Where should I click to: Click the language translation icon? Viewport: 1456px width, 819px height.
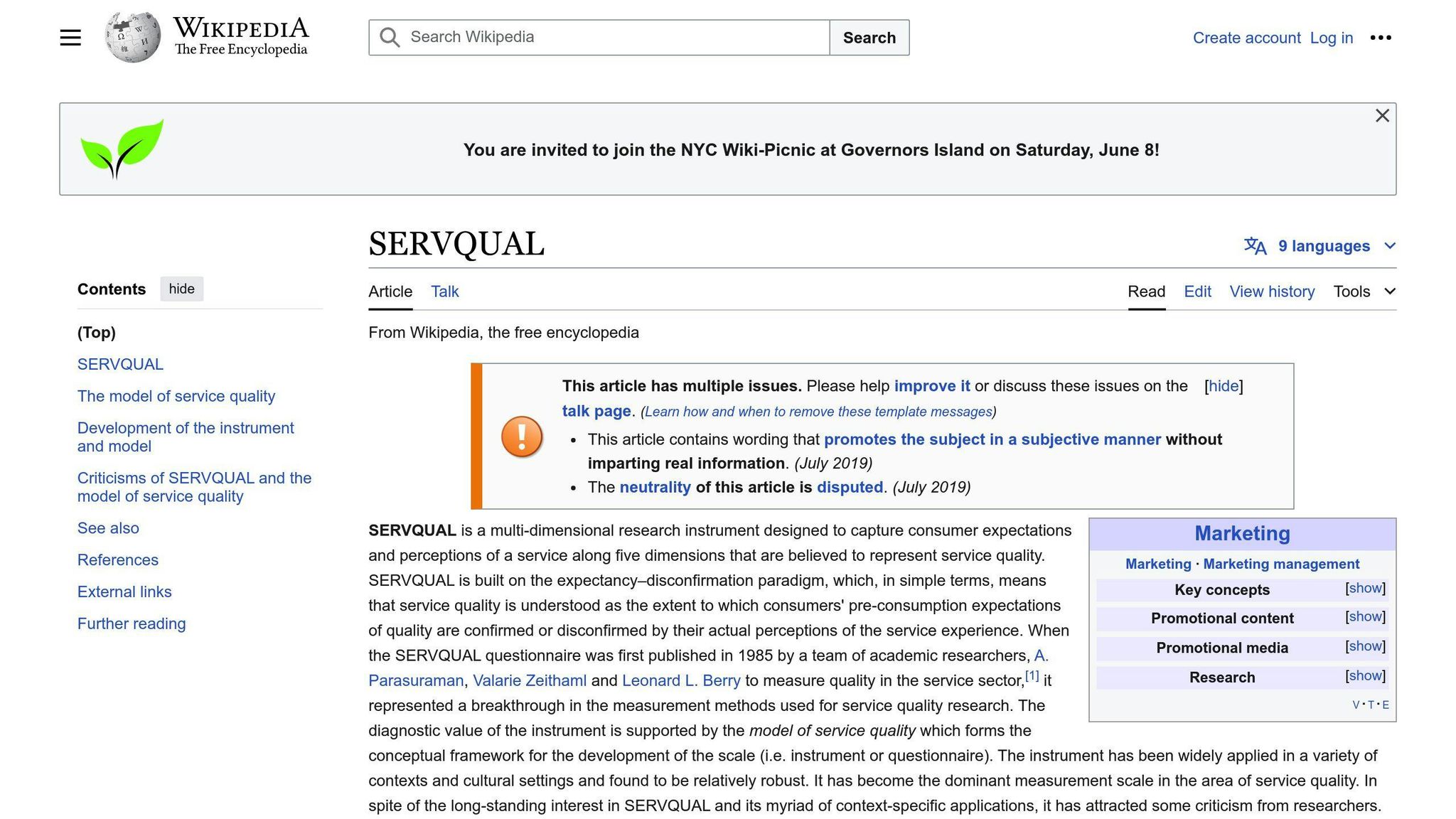tap(1255, 246)
